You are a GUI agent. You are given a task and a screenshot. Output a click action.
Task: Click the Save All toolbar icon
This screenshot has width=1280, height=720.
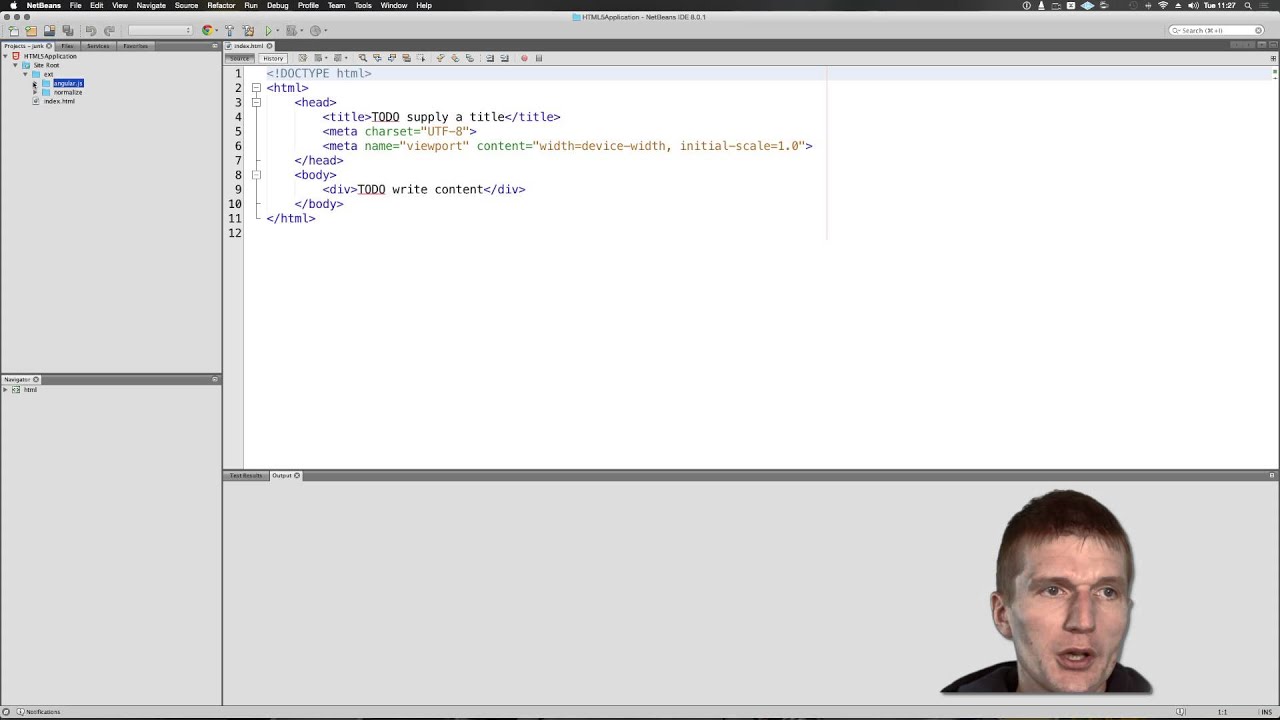coord(68,31)
